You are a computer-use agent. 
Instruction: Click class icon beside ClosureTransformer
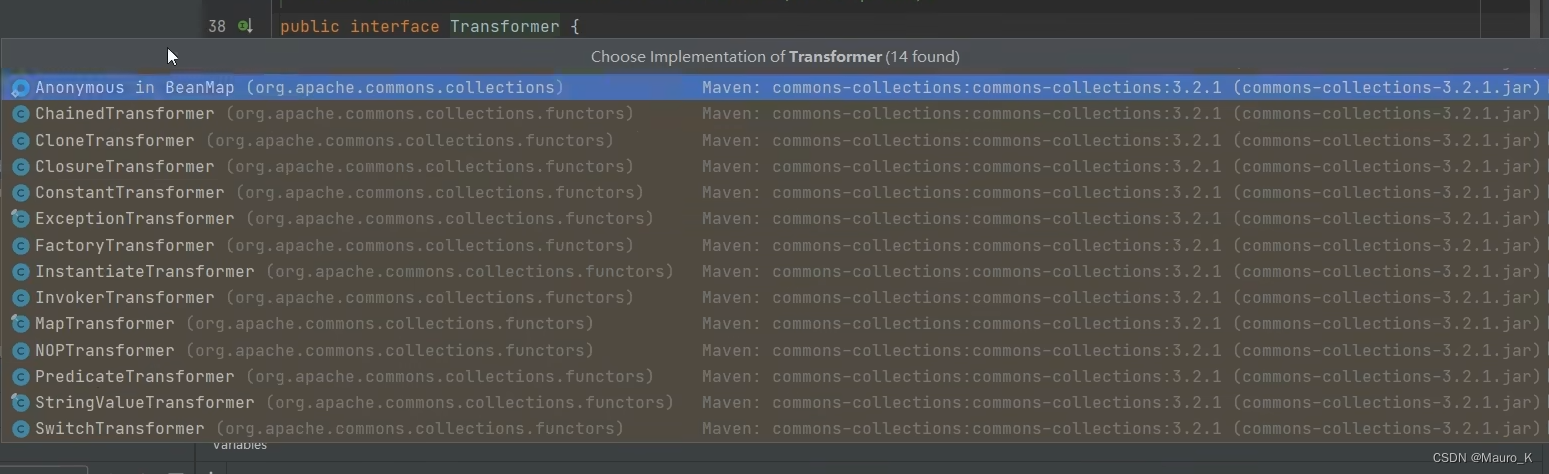20,167
